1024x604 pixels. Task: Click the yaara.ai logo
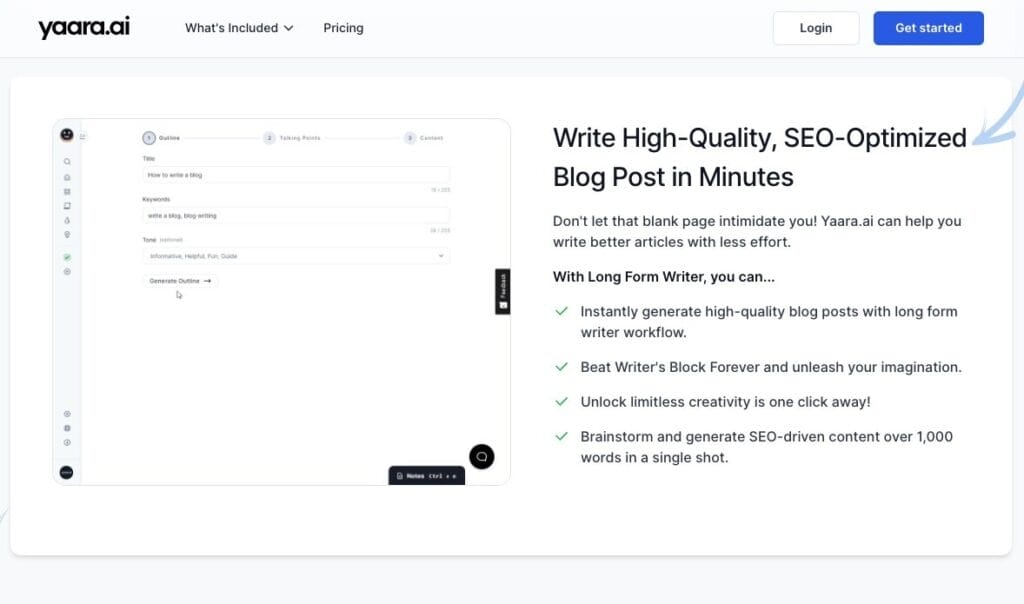(84, 27)
